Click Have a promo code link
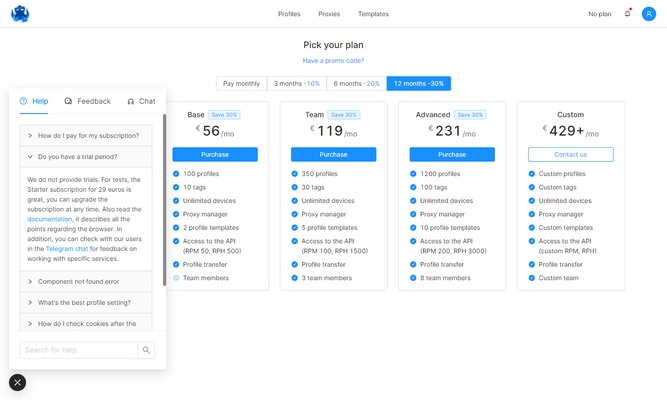Viewport: 667px width, 400px height. 334,61
